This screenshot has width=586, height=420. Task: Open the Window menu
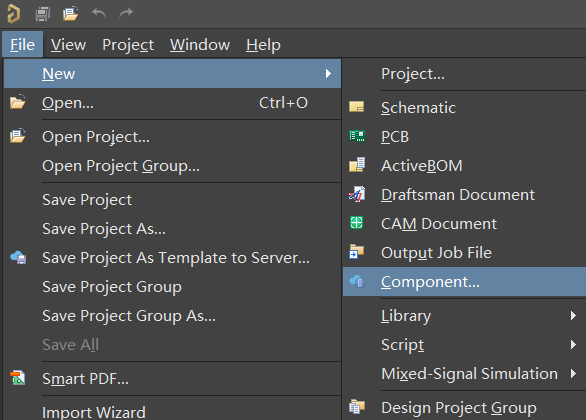[200, 44]
